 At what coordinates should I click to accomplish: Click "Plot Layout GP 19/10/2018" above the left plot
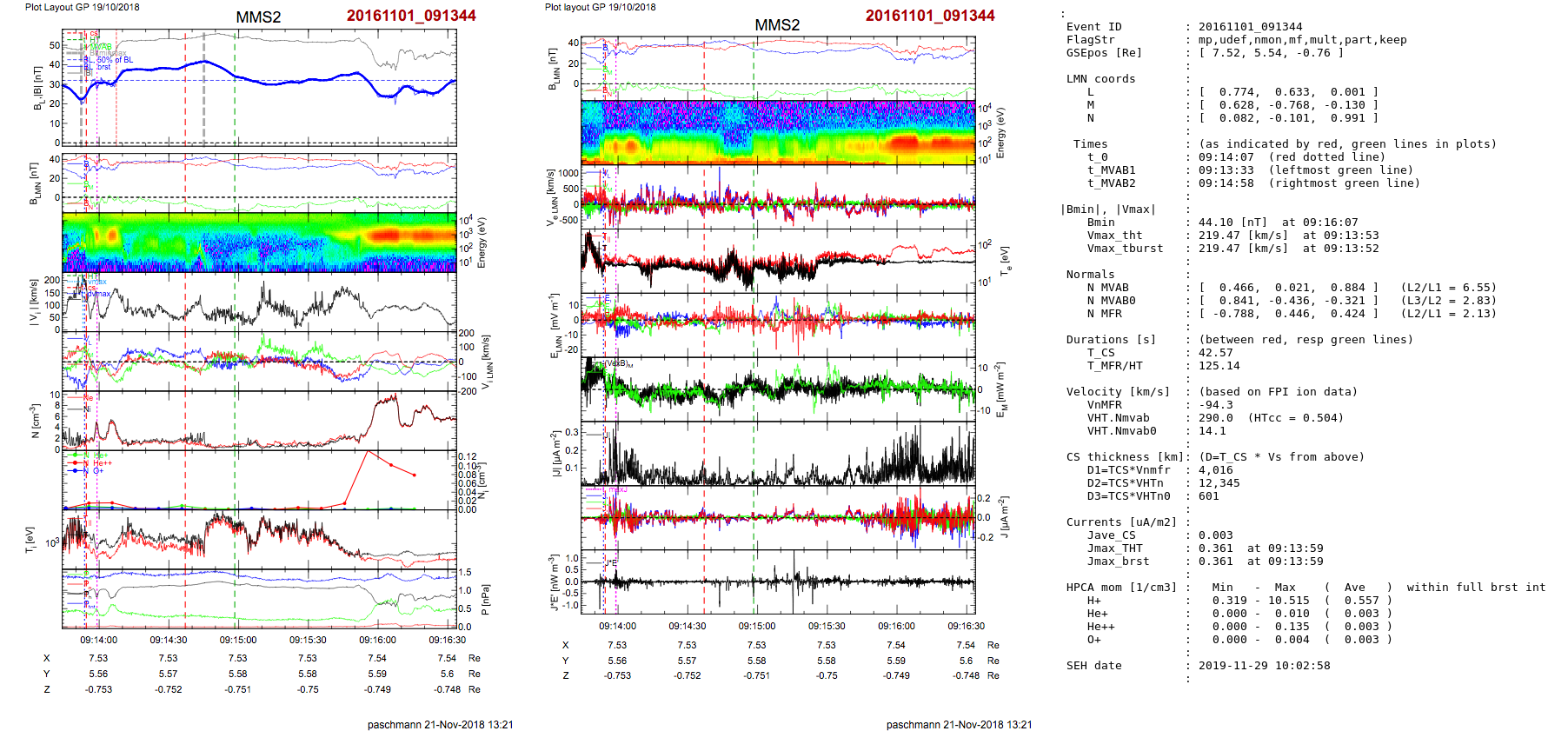pyautogui.click(x=83, y=7)
